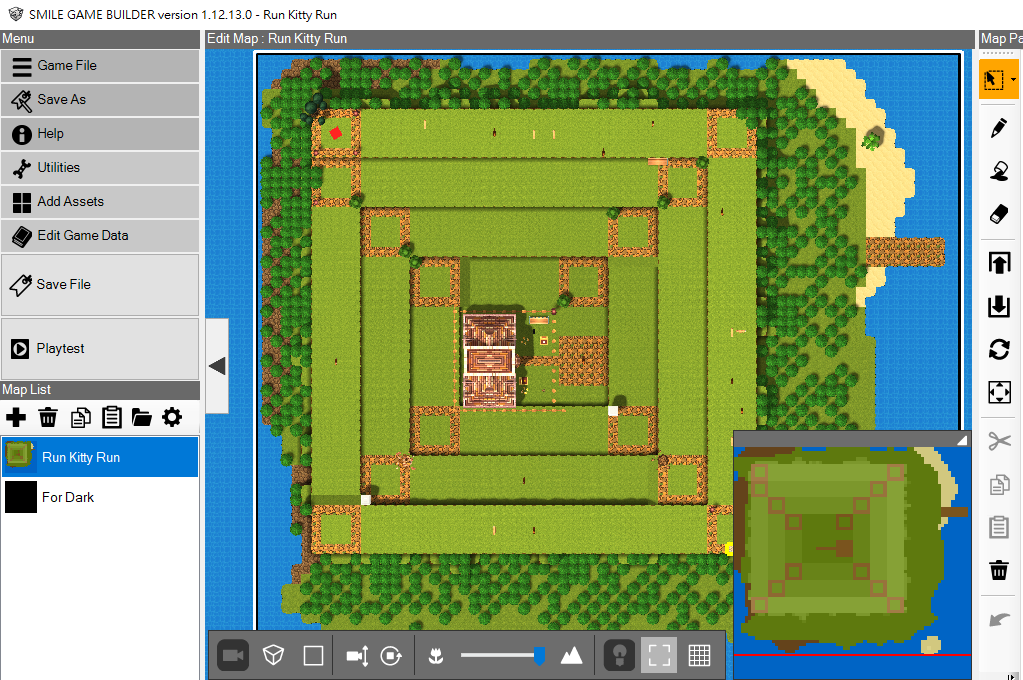Toggle the light bulb lighting button
Viewport: 1023px width, 680px height.
point(619,655)
